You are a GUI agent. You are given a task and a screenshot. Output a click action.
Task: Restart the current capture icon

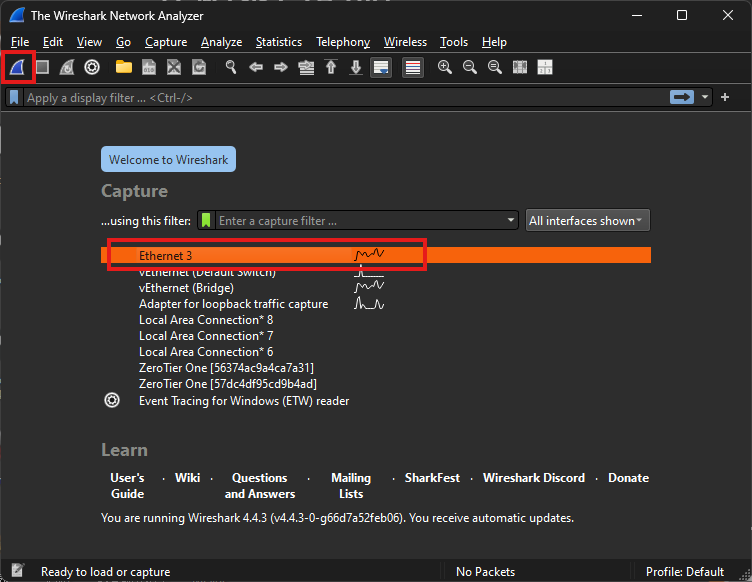(x=67, y=67)
